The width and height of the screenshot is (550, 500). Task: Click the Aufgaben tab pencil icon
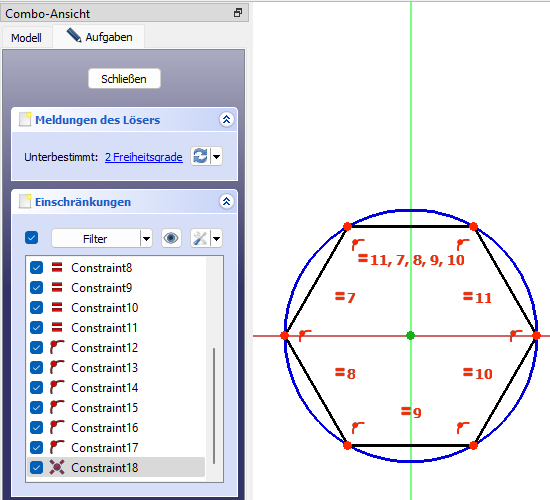[x=74, y=35]
